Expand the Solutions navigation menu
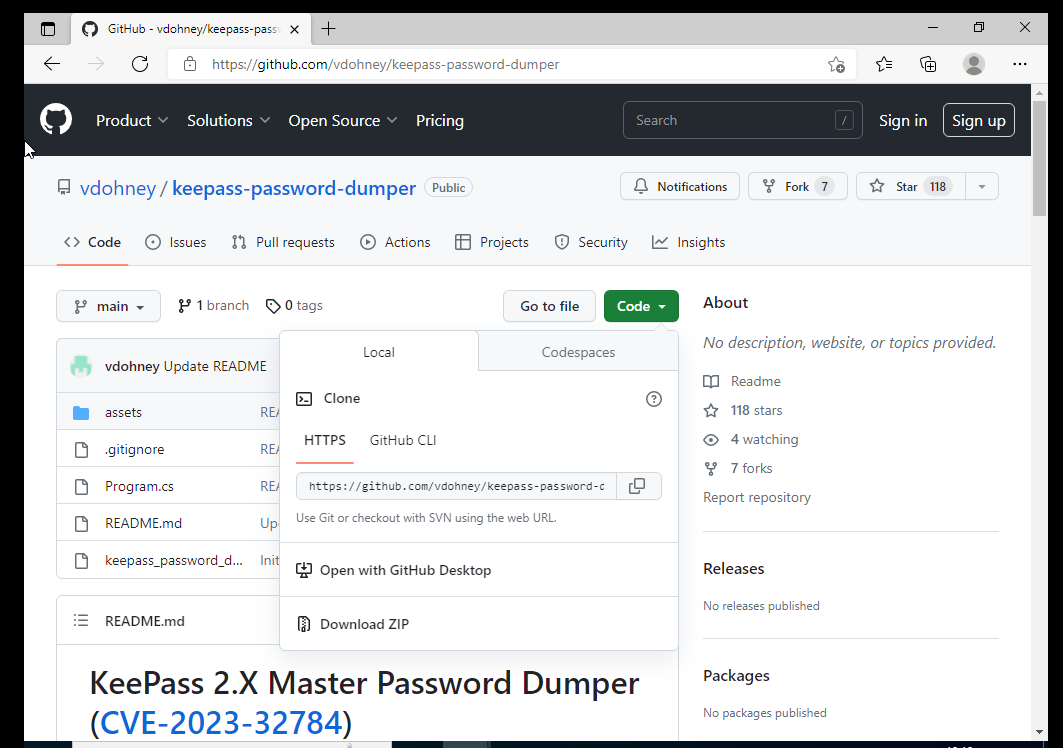1063x748 pixels. coord(228,121)
